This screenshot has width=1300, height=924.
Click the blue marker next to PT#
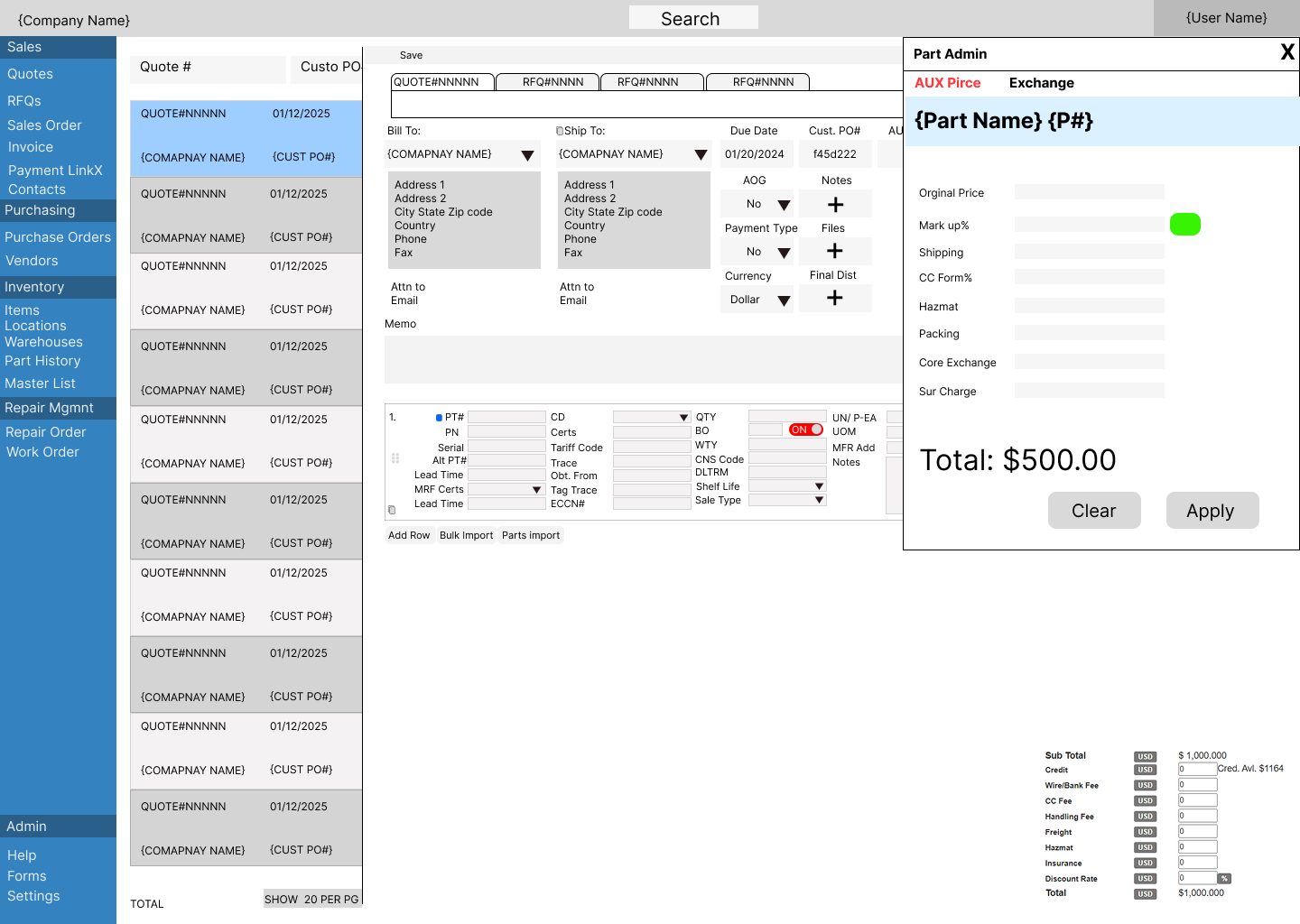click(439, 418)
